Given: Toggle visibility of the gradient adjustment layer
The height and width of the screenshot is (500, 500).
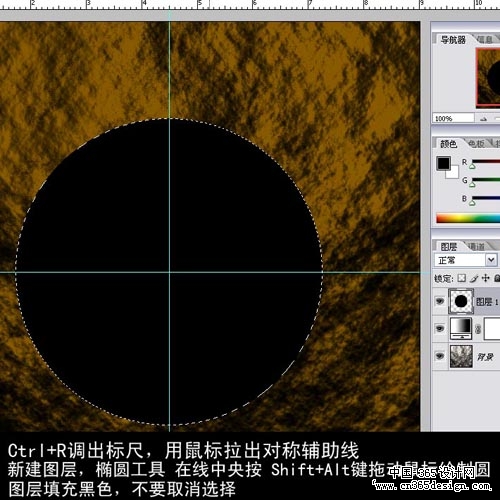Looking at the screenshot, I should [440, 329].
